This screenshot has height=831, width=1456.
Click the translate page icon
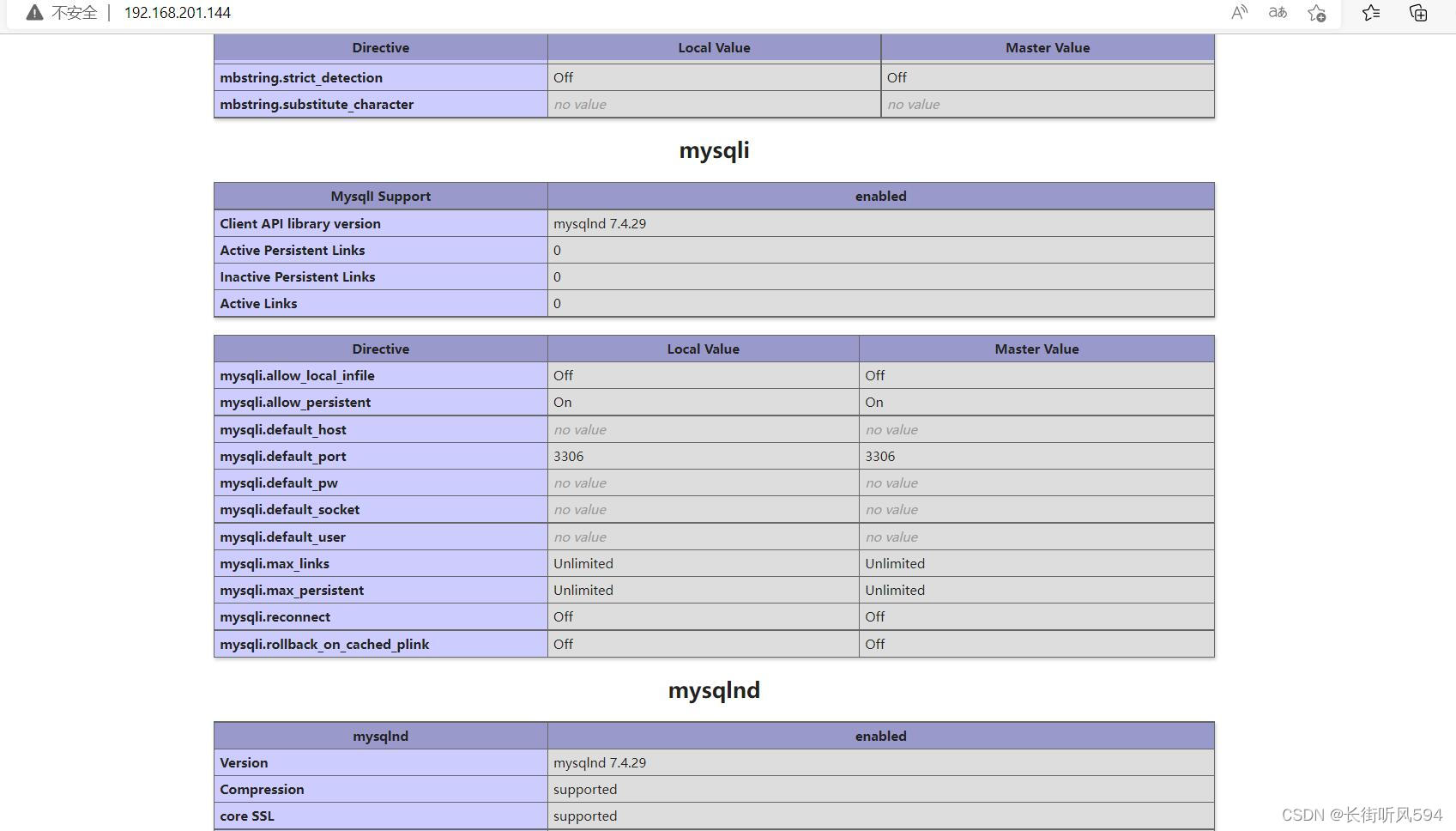pos(1278,13)
